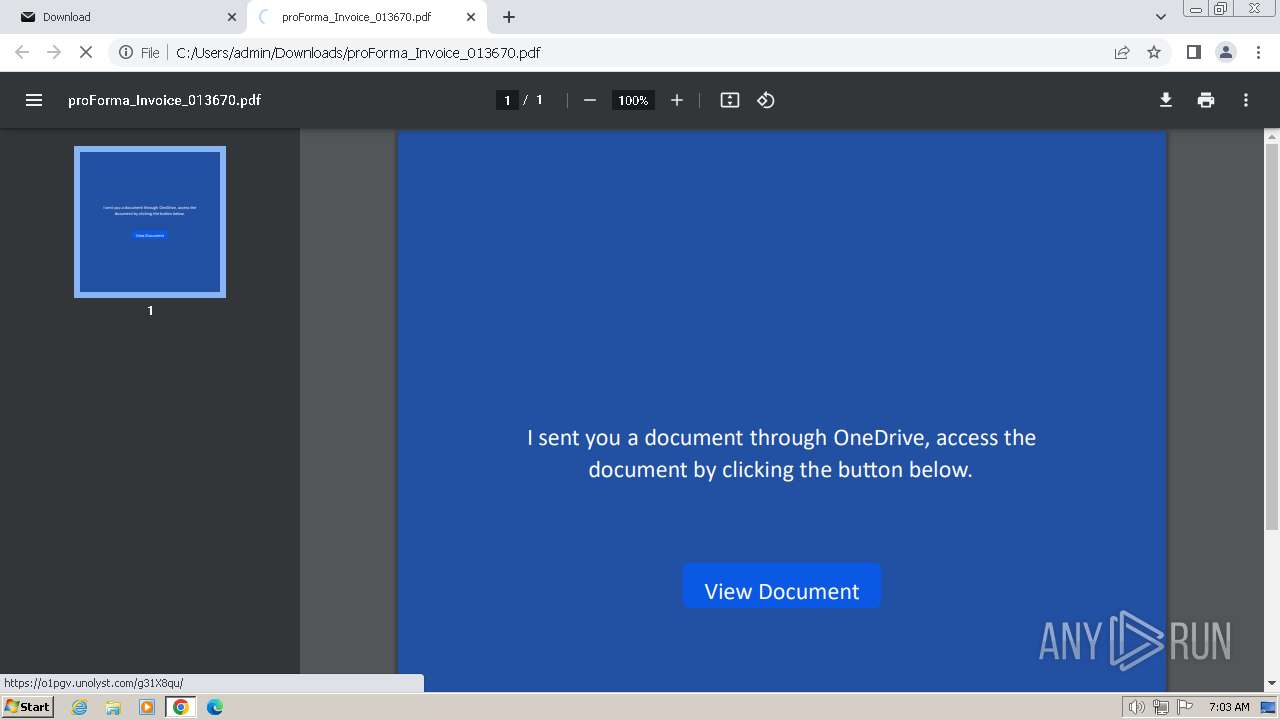The image size is (1280, 720).
Task: Open the browser side panel
Action: point(1193,52)
